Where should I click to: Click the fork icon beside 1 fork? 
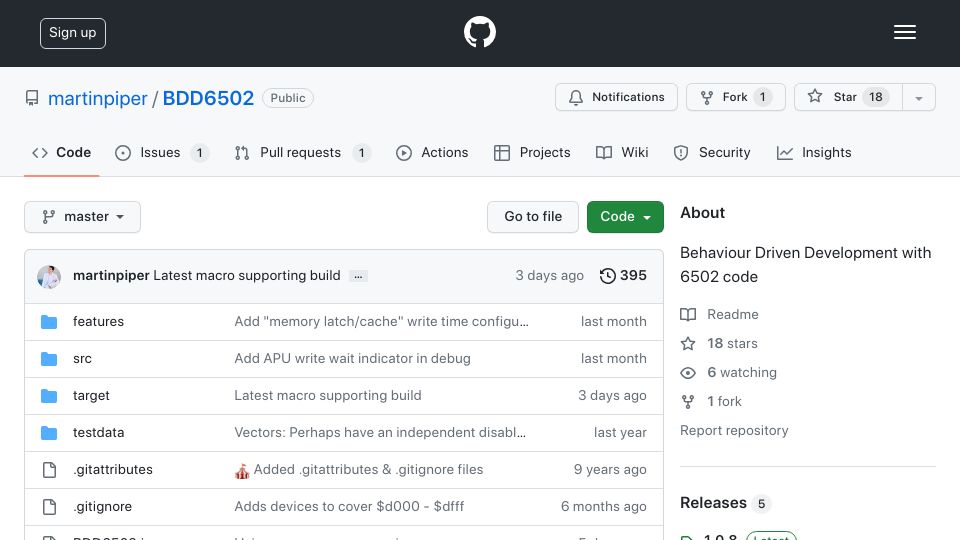pos(688,402)
